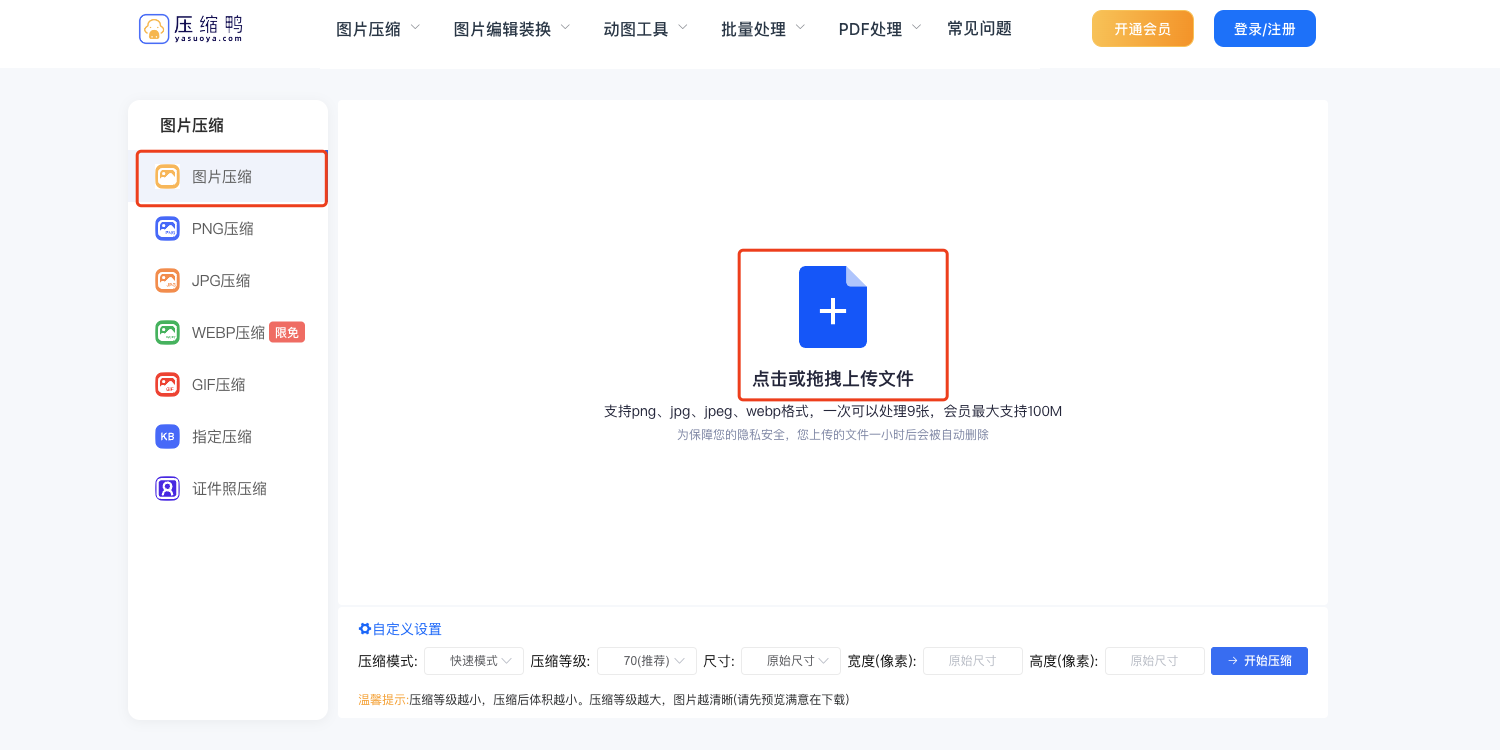Click the 证件照压缩 sidebar icon
Viewport: 1500px width, 750px height.
pos(167,489)
